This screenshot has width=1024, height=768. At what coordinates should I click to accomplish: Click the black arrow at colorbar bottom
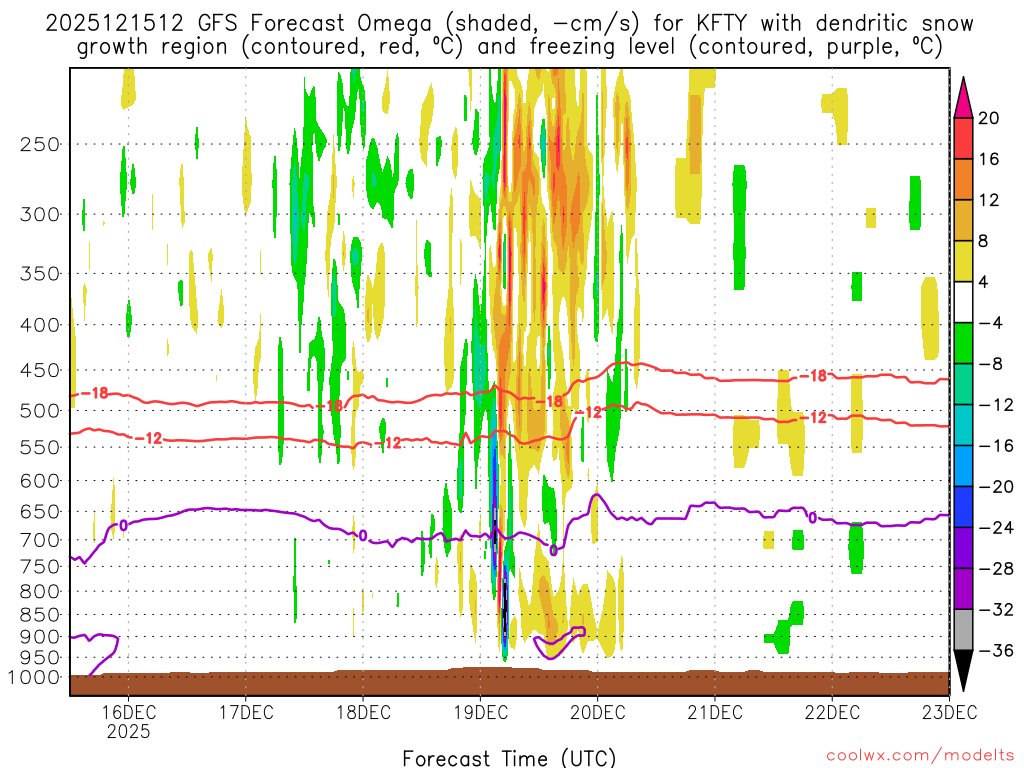tap(963, 670)
